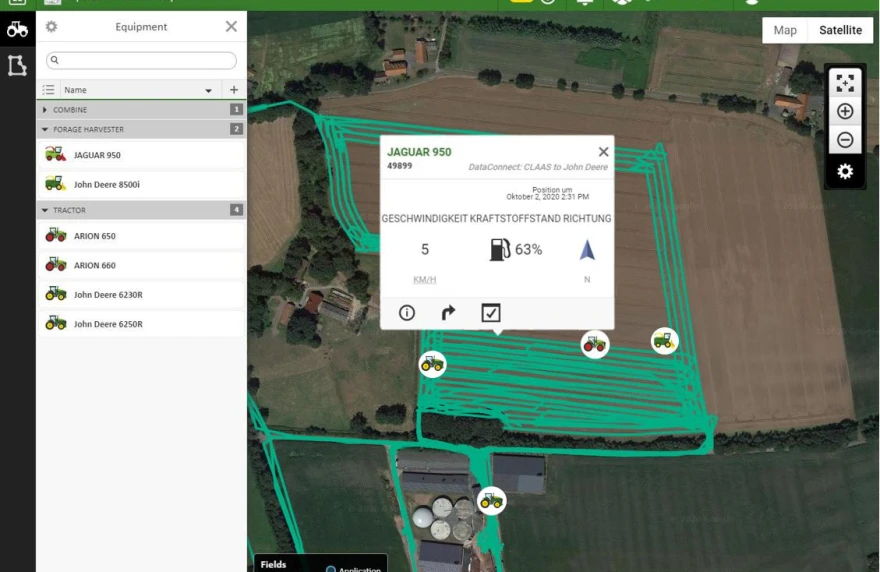
Task: Click the COMBINE count badge
Action: tap(236, 109)
